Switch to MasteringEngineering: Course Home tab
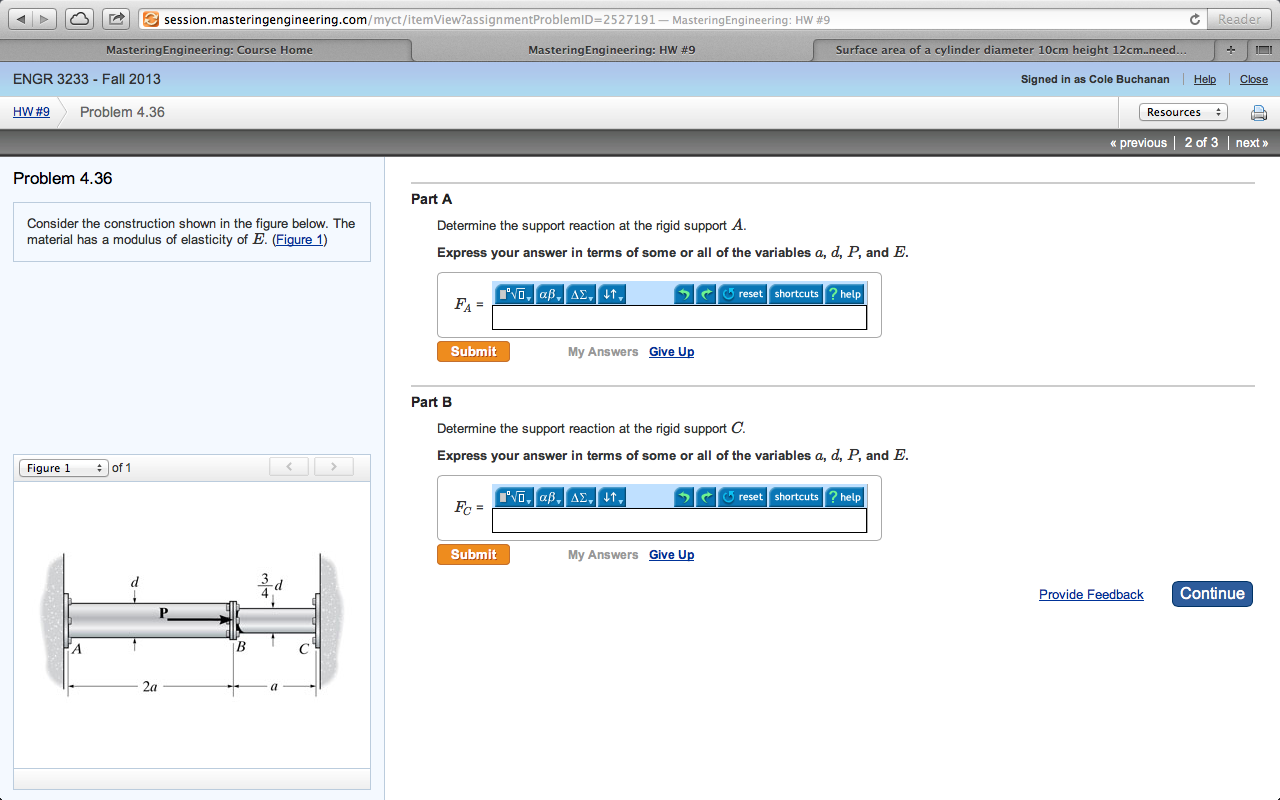Image resolution: width=1280 pixels, height=800 pixels. [209, 50]
